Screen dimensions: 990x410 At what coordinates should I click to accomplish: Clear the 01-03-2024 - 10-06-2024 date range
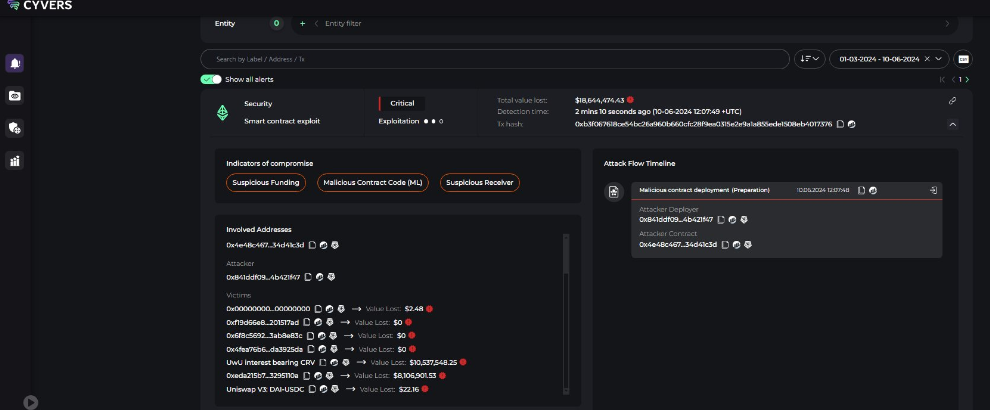pos(927,59)
